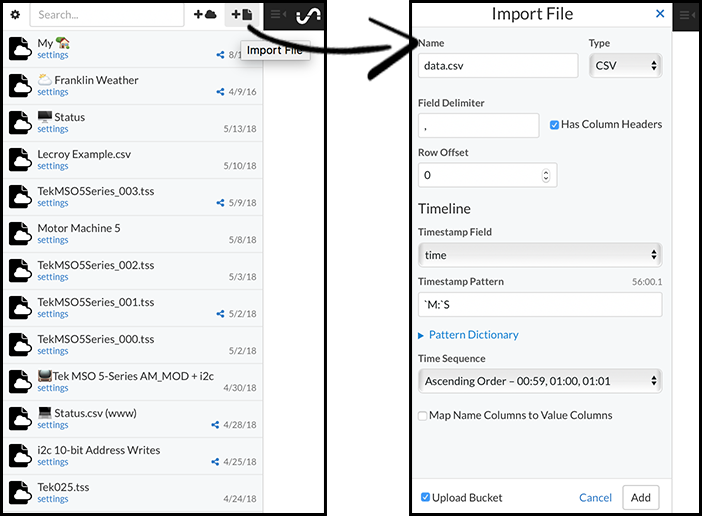Open the Timestamp Field dropdown
702x516 pixels.
coord(539,255)
